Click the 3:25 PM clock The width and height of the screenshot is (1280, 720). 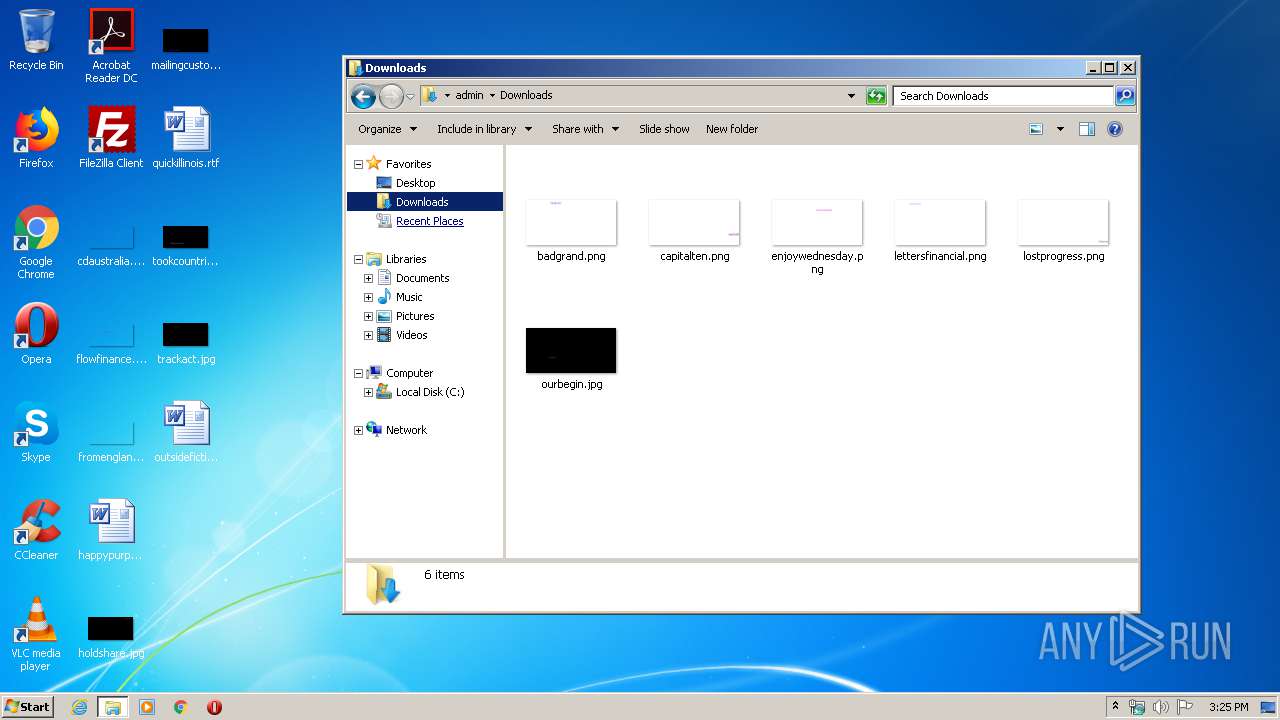[1228, 707]
